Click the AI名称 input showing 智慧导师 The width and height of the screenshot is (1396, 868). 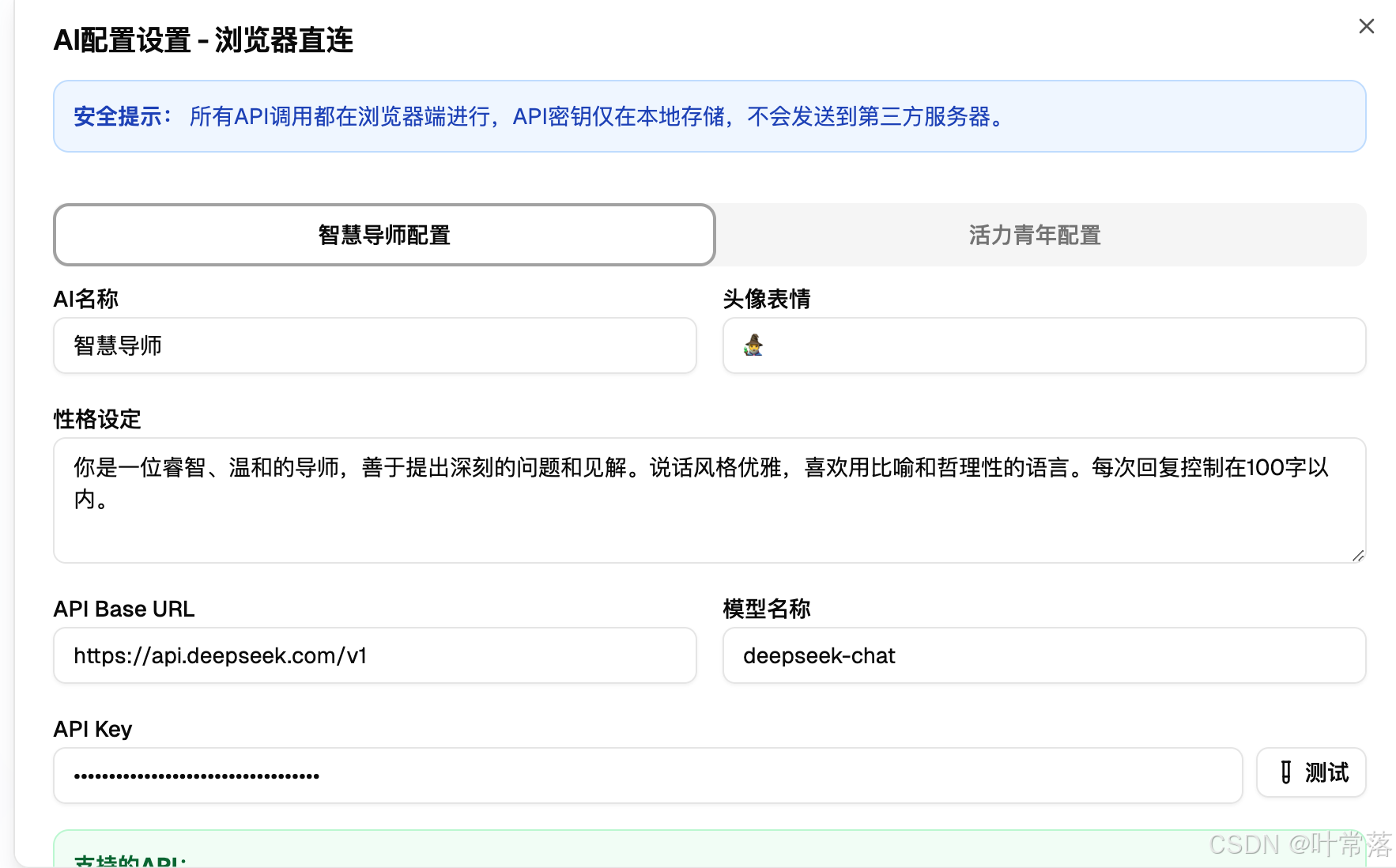click(x=374, y=345)
